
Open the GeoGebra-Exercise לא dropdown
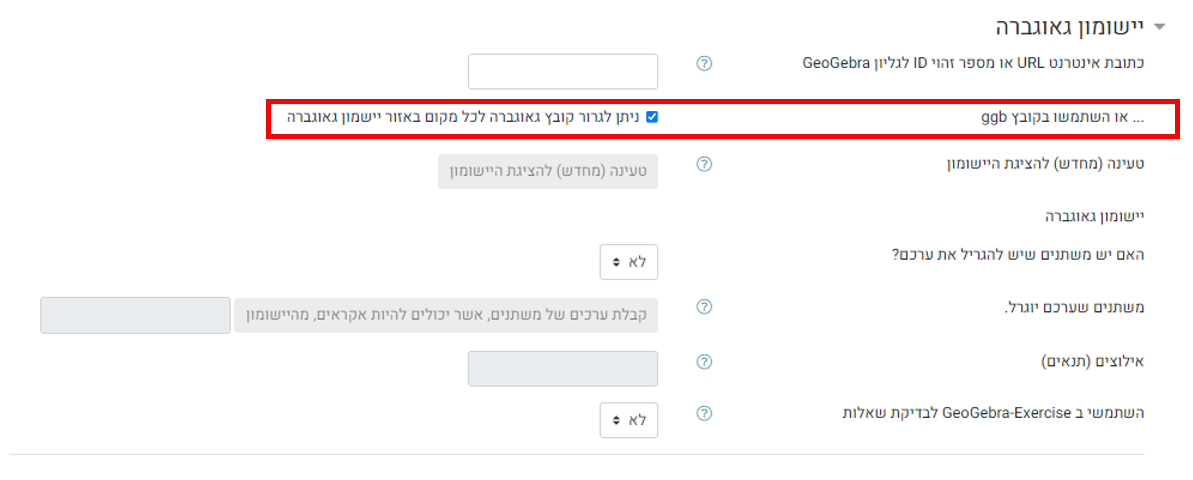tap(628, 420)
